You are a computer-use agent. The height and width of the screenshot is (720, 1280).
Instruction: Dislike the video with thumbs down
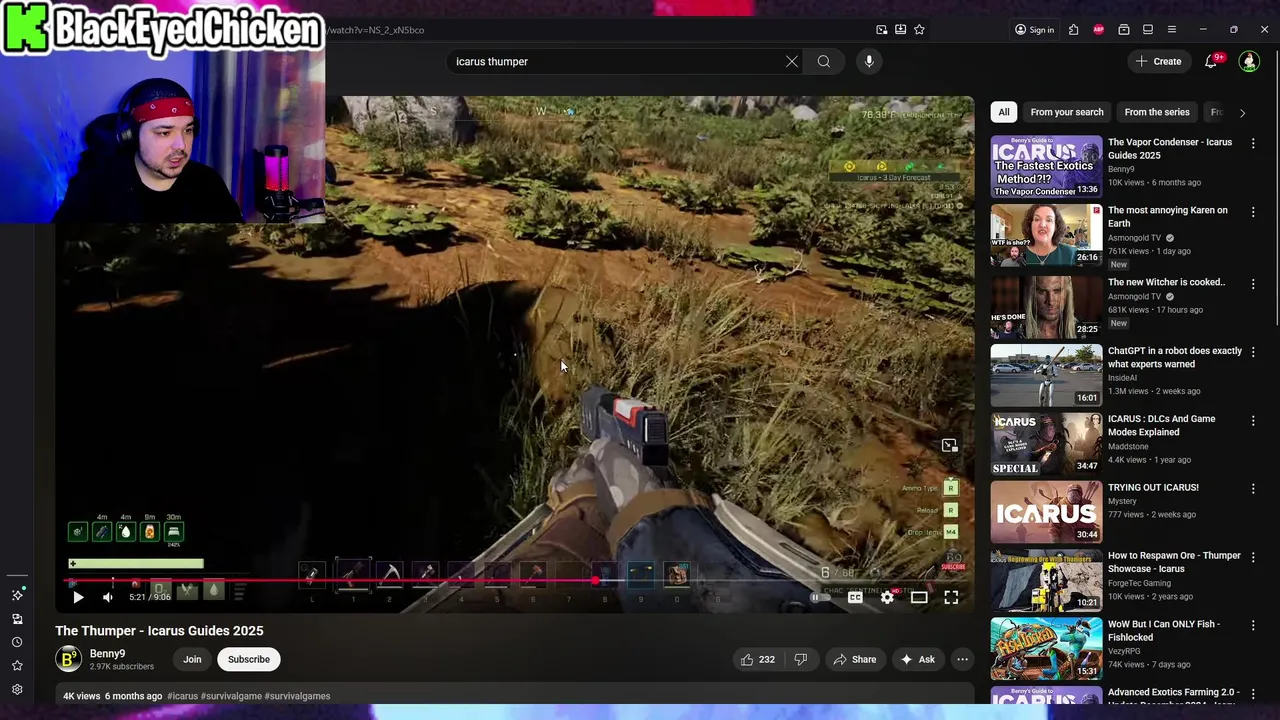coord(800,659)
